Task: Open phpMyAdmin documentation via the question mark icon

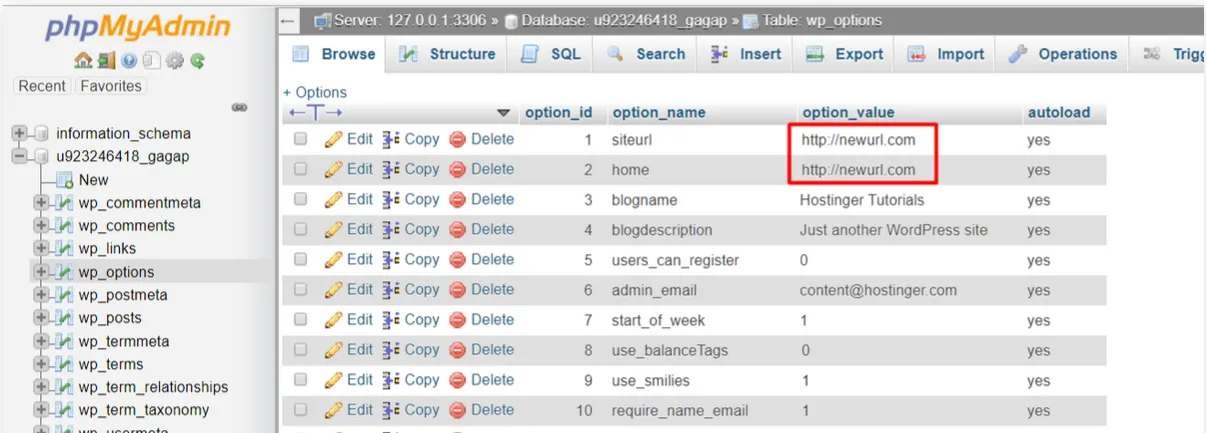Action: (131, 62)
